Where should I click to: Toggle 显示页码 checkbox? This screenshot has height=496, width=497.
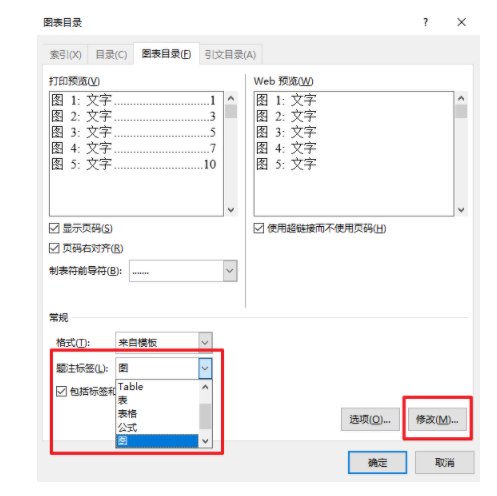pyautogui.click(x=54, y=228)
